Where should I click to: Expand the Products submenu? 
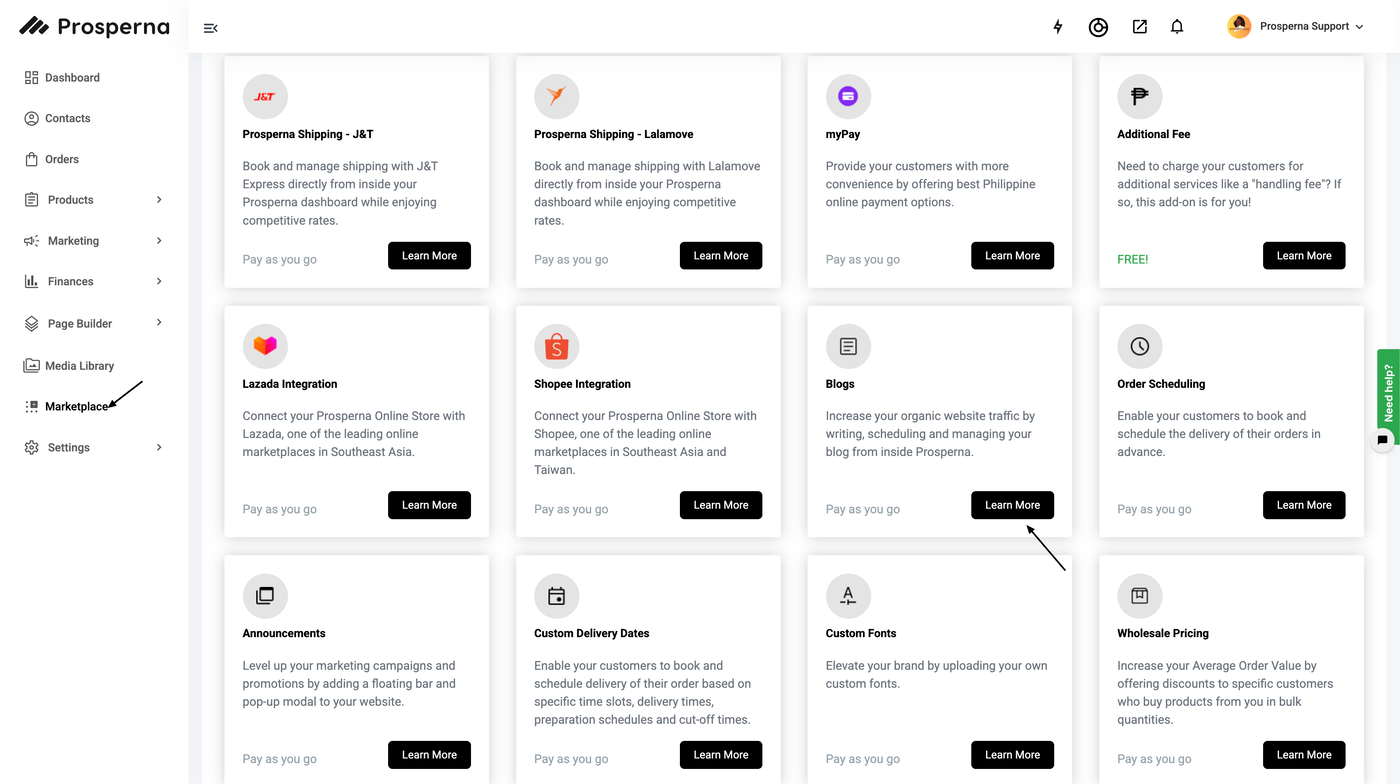click(159, 200)
